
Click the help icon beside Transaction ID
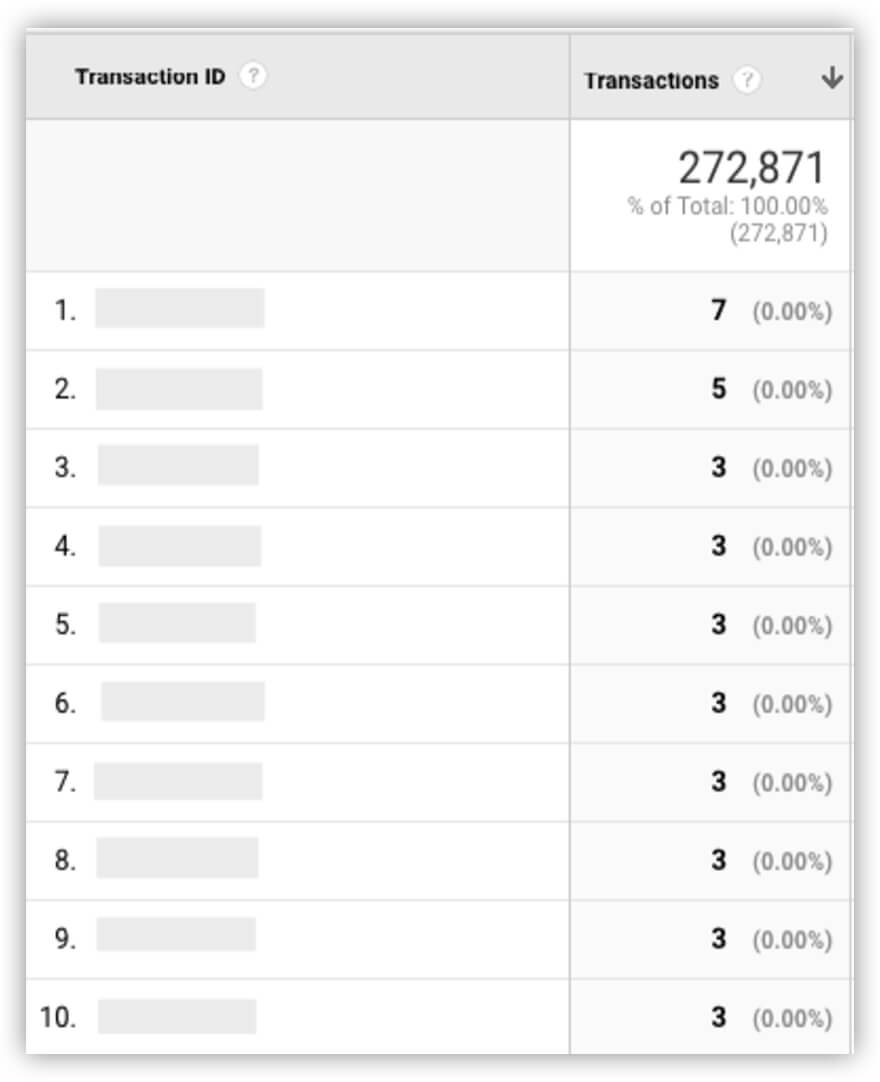click(x=254, y=76)
